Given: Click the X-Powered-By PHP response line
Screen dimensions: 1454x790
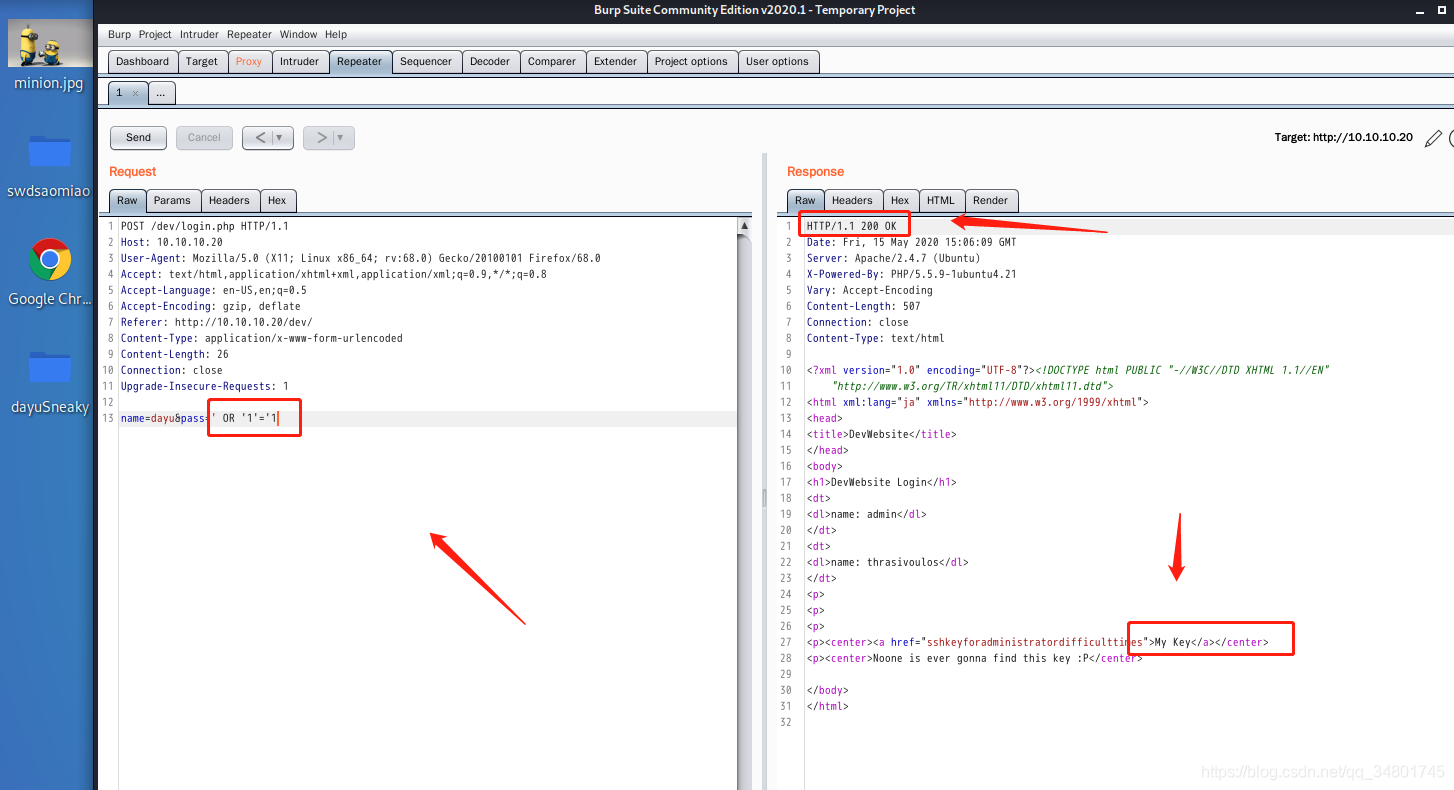Looking at the screenshot, I should pyautogui.click(x=911, y=274).
